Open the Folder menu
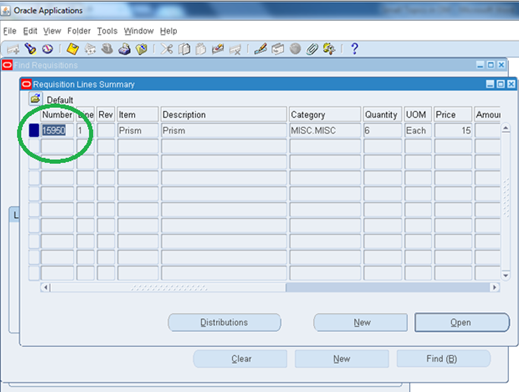Screen dimensions: 519x392 [79, 31]
